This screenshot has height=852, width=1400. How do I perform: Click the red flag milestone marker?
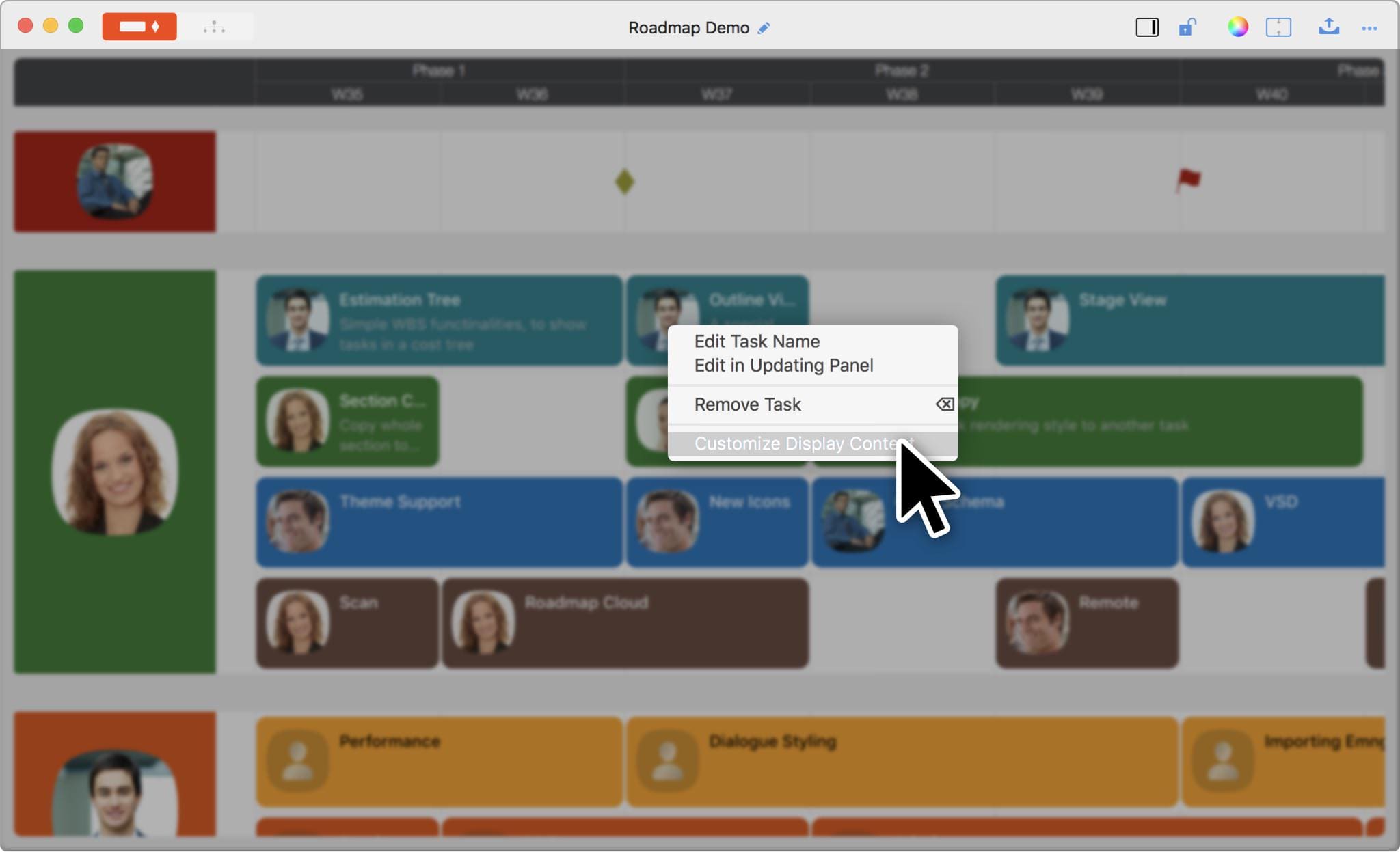coord(1188,180)
